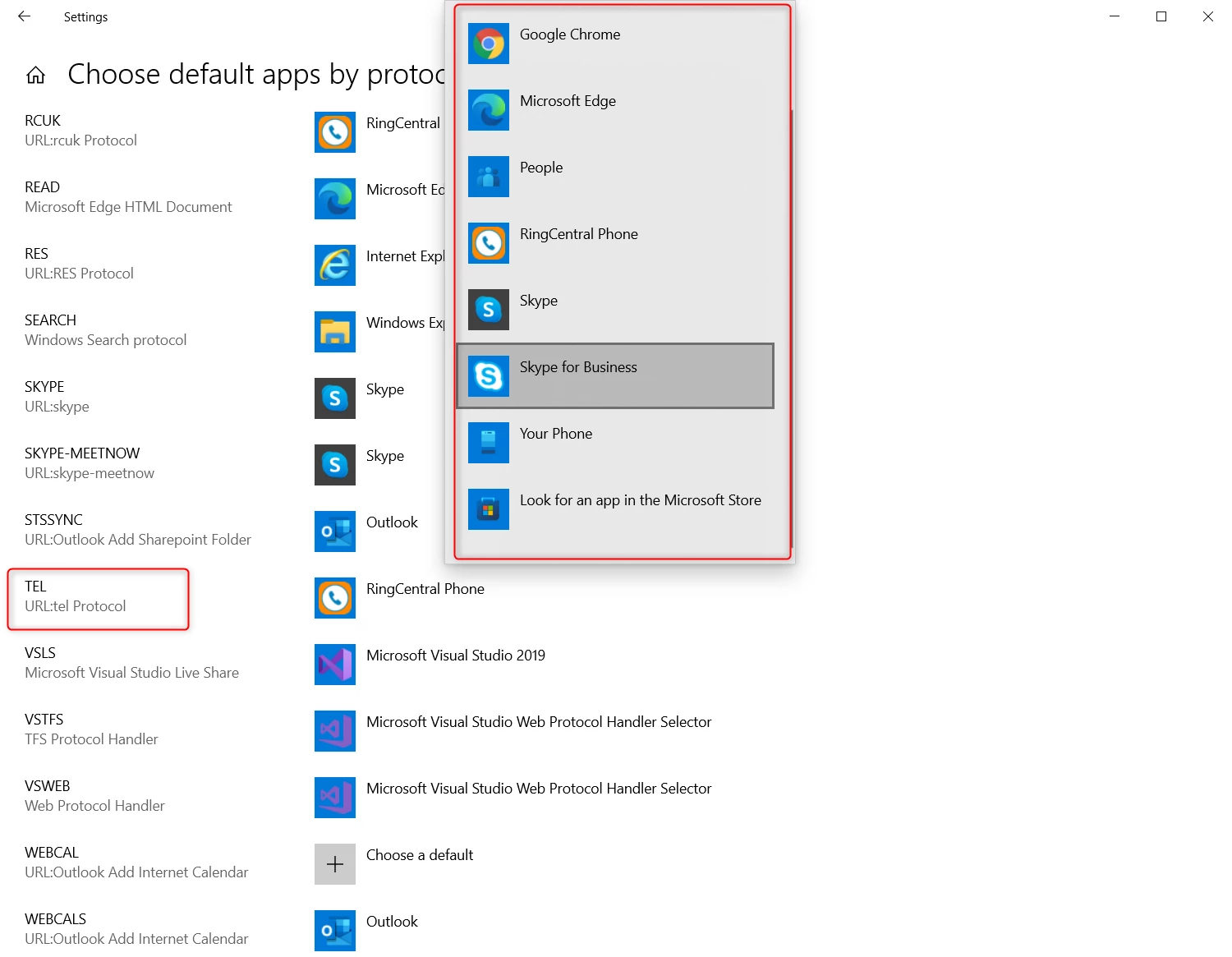This screenshot has width=1232, height=957.
Task: Click the Visual Studio 2019 icon for VSLS
Action: click(x=335, y=665)
